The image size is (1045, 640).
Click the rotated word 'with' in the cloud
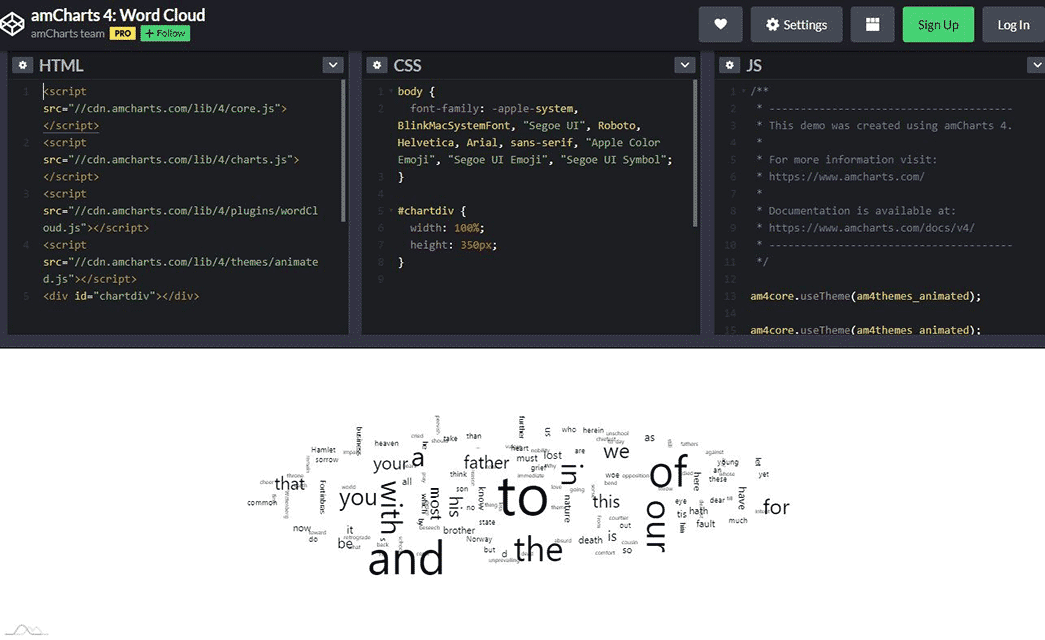pyautogui.click(x=391, y=507)
